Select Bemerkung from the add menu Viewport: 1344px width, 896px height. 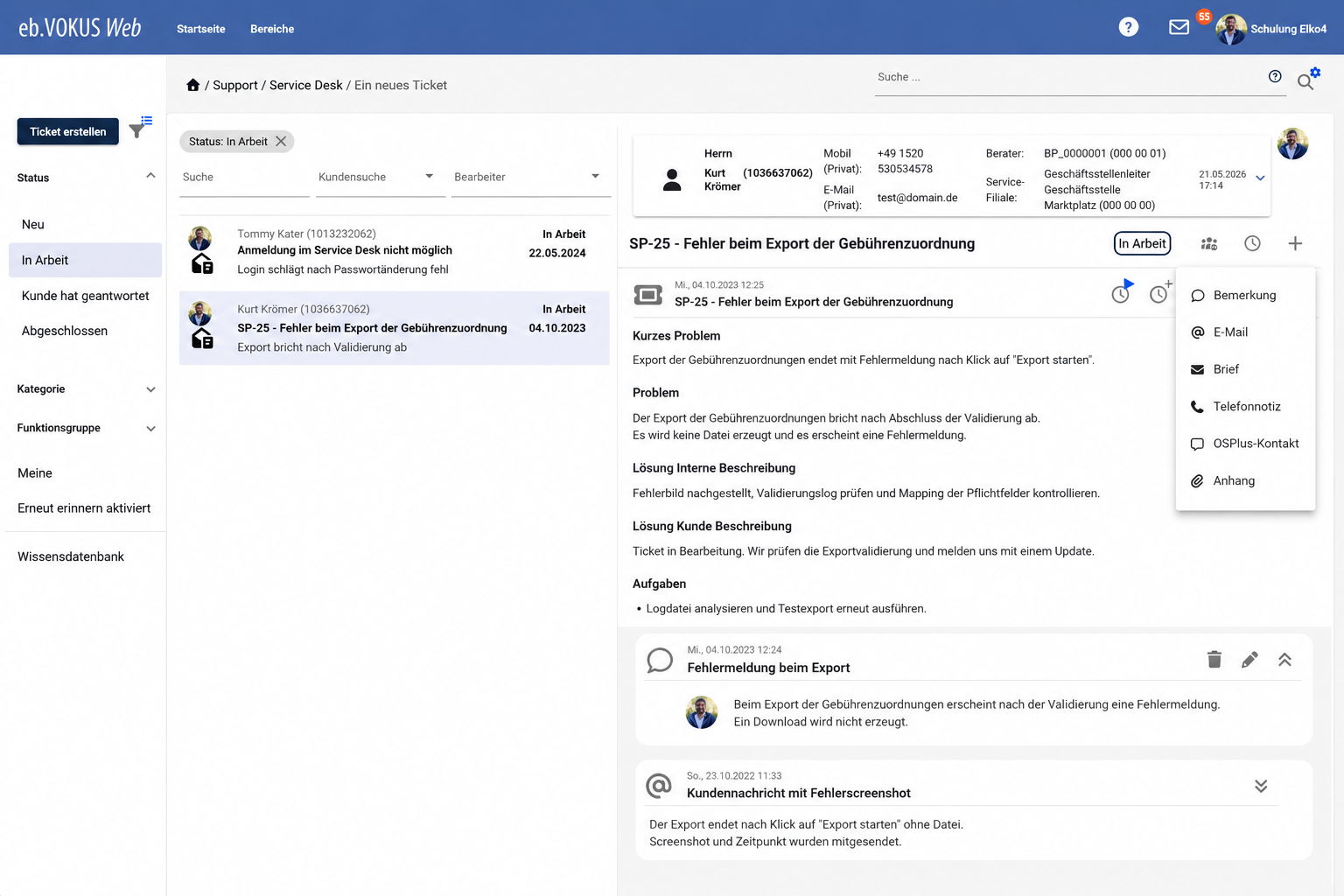point(1245,295)
